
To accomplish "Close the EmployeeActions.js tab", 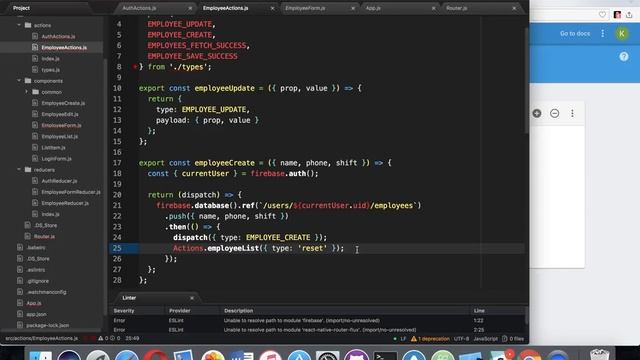I will pos(272,8).
